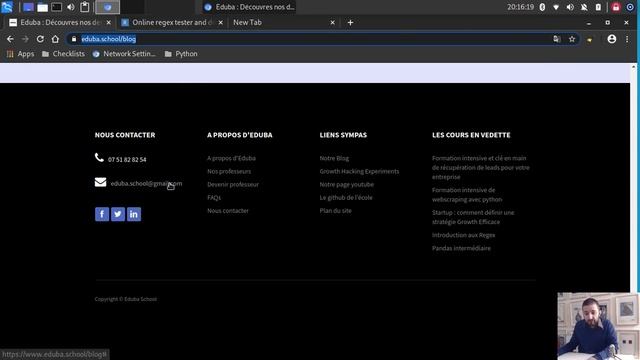Viewport: 640px width, 360px height.
Task: Click the clipboard icon in the top panel
Action: (x=85, y=7)
